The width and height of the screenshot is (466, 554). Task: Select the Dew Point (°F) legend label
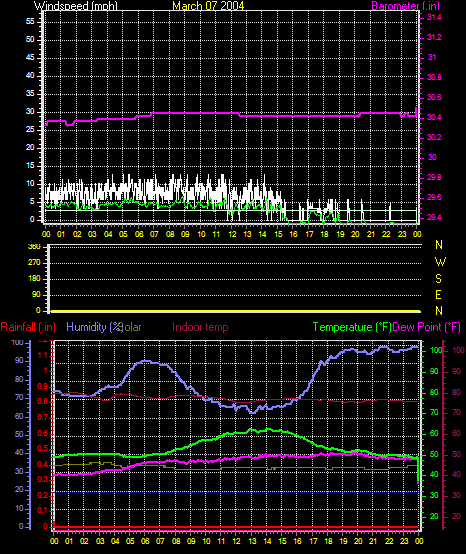(x=427, y=327)
